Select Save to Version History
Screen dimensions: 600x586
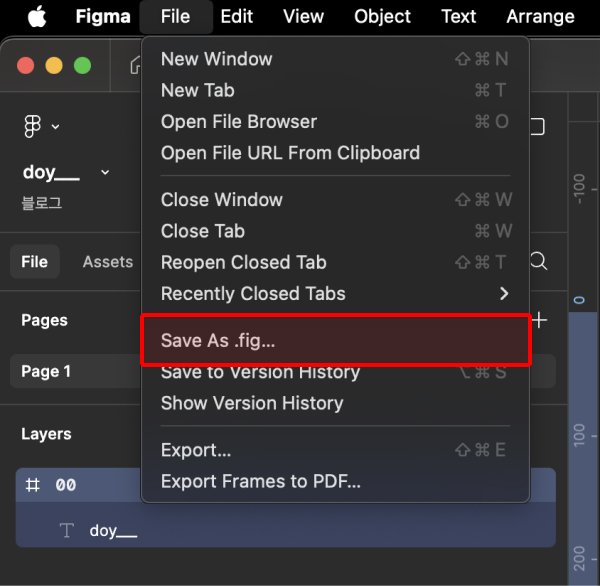coord(336,372)
